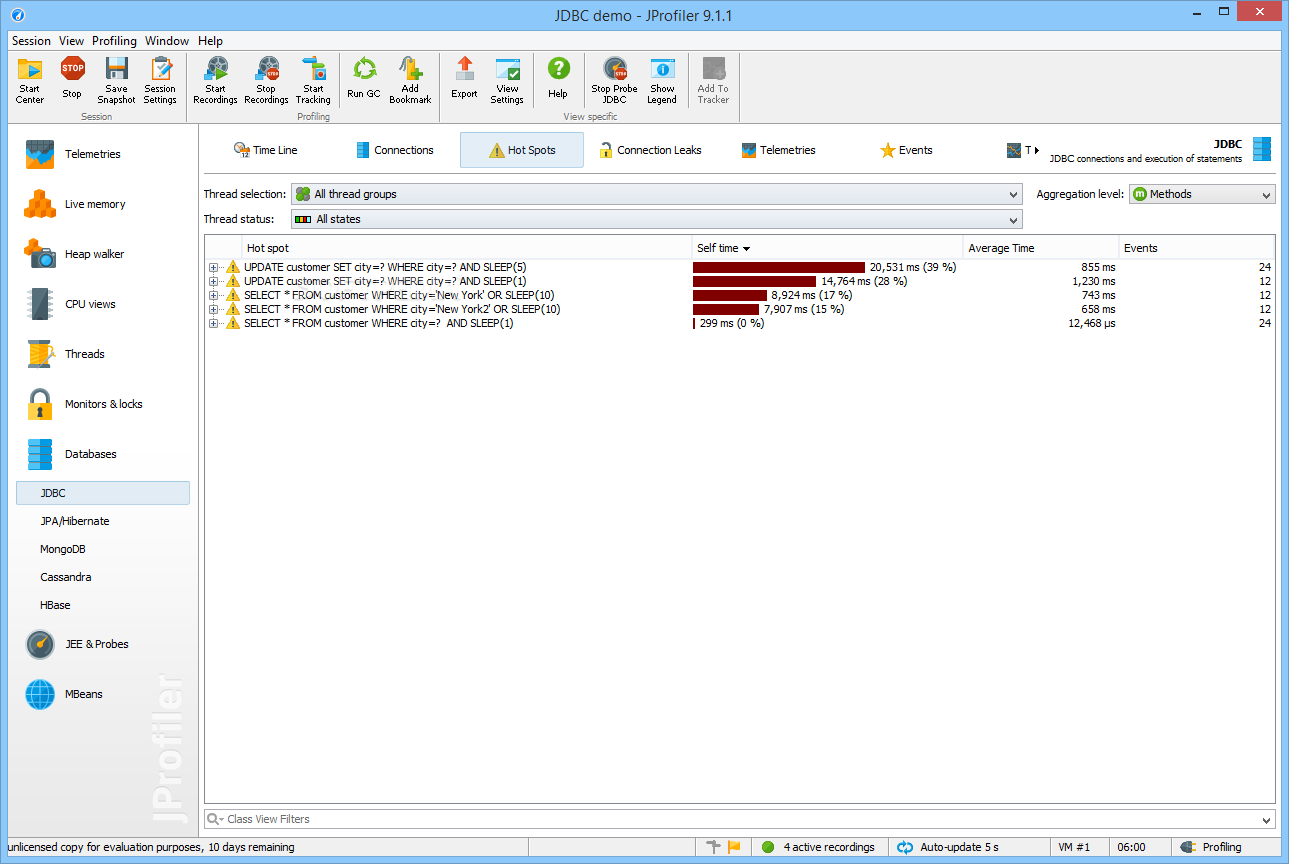Open the Aggregation level Methods dropdown
1289x864 pixels.
tap(1202, 194)
